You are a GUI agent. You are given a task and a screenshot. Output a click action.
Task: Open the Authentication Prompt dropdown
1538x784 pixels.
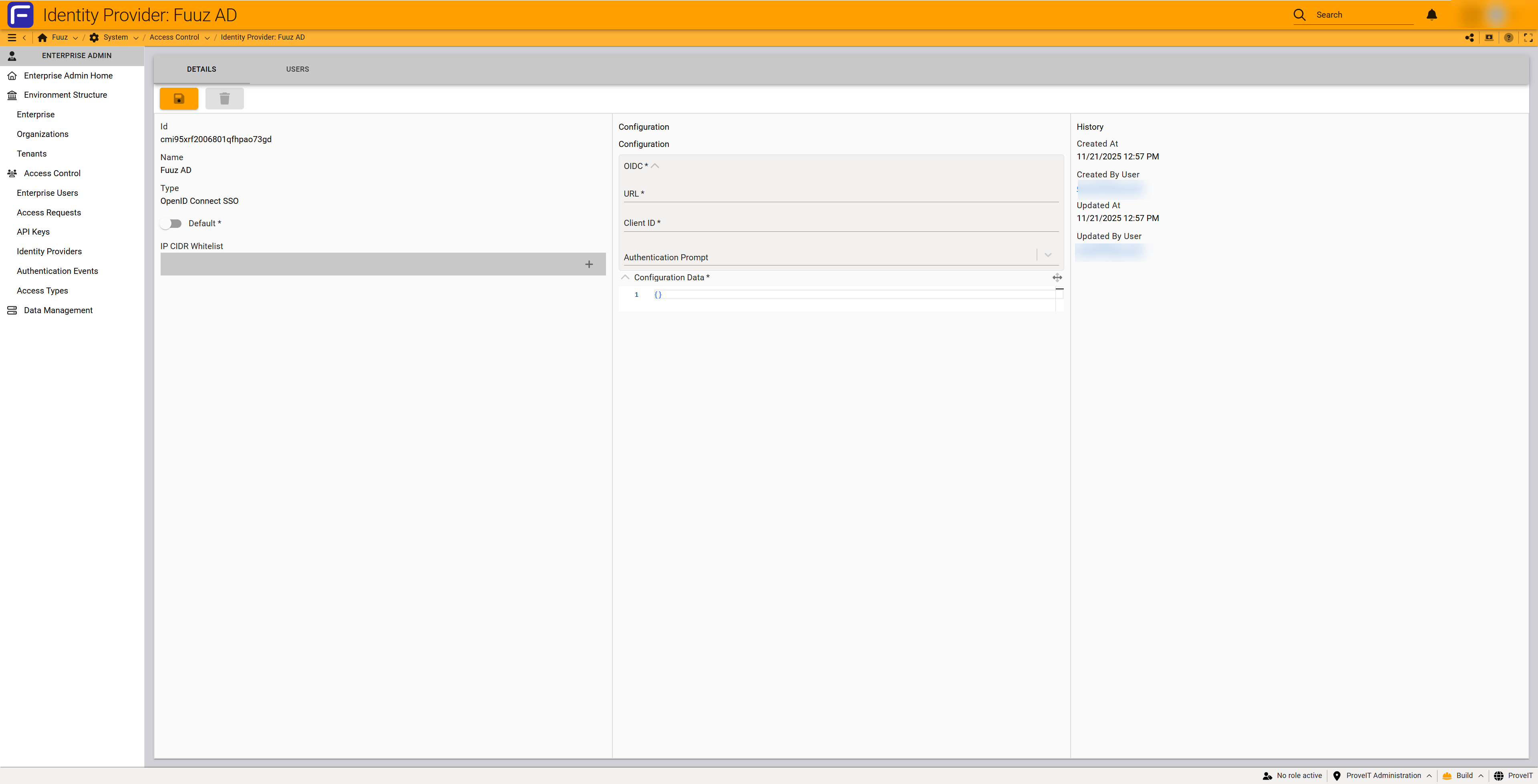pyautogui.click(x=1048, y=255)
